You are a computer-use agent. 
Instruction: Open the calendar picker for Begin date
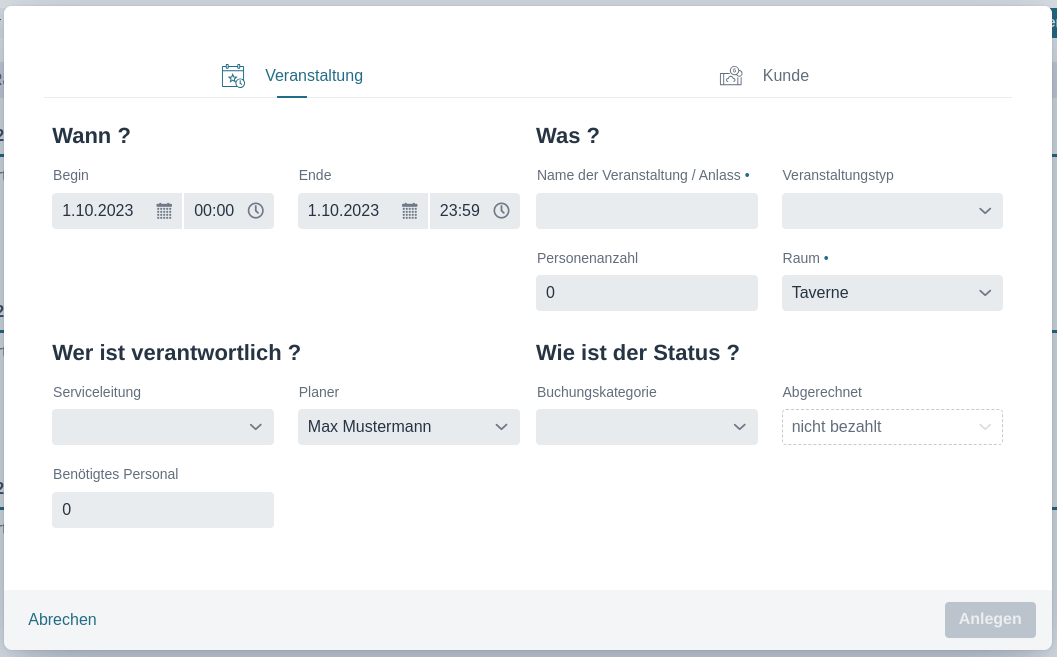(x=163, y=211)
